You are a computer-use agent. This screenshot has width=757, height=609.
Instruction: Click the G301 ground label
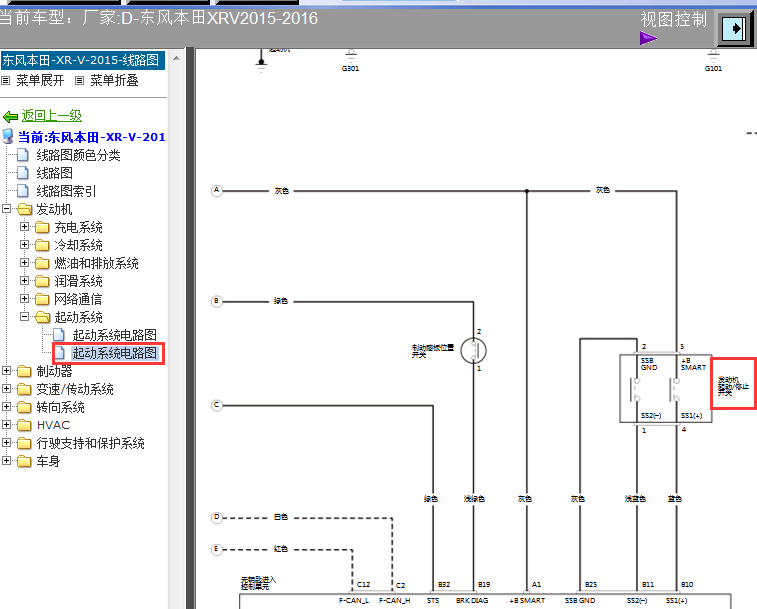click(x=350, y=69)
